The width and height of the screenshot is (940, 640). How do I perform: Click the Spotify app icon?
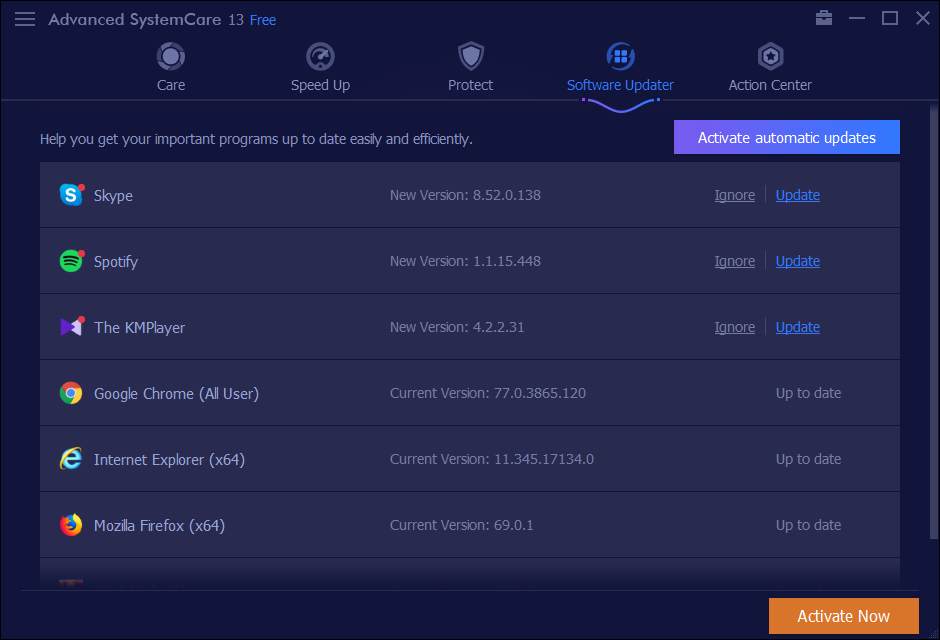[71, 261]
